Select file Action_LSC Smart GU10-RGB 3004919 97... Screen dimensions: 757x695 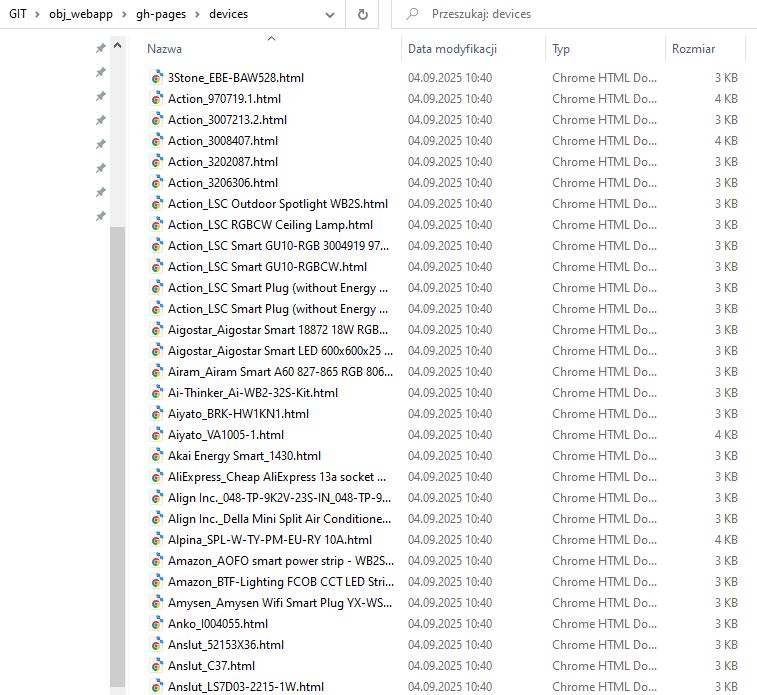pyautogui.click(x=278, y=246)
